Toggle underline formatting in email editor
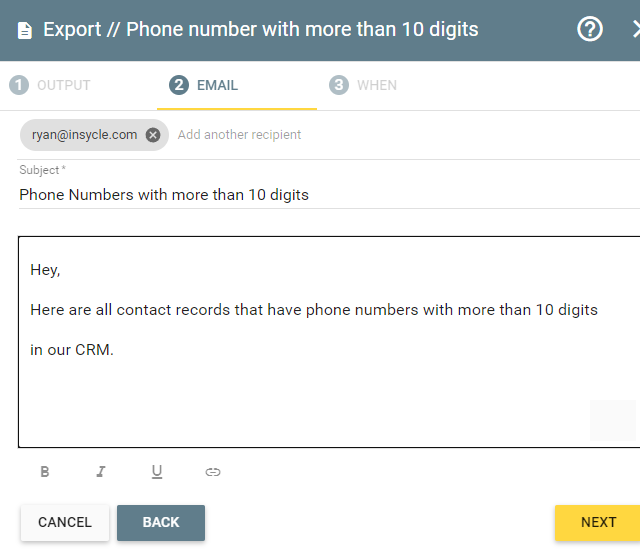This screenshot has height=550, width=640. click(157, 472)
